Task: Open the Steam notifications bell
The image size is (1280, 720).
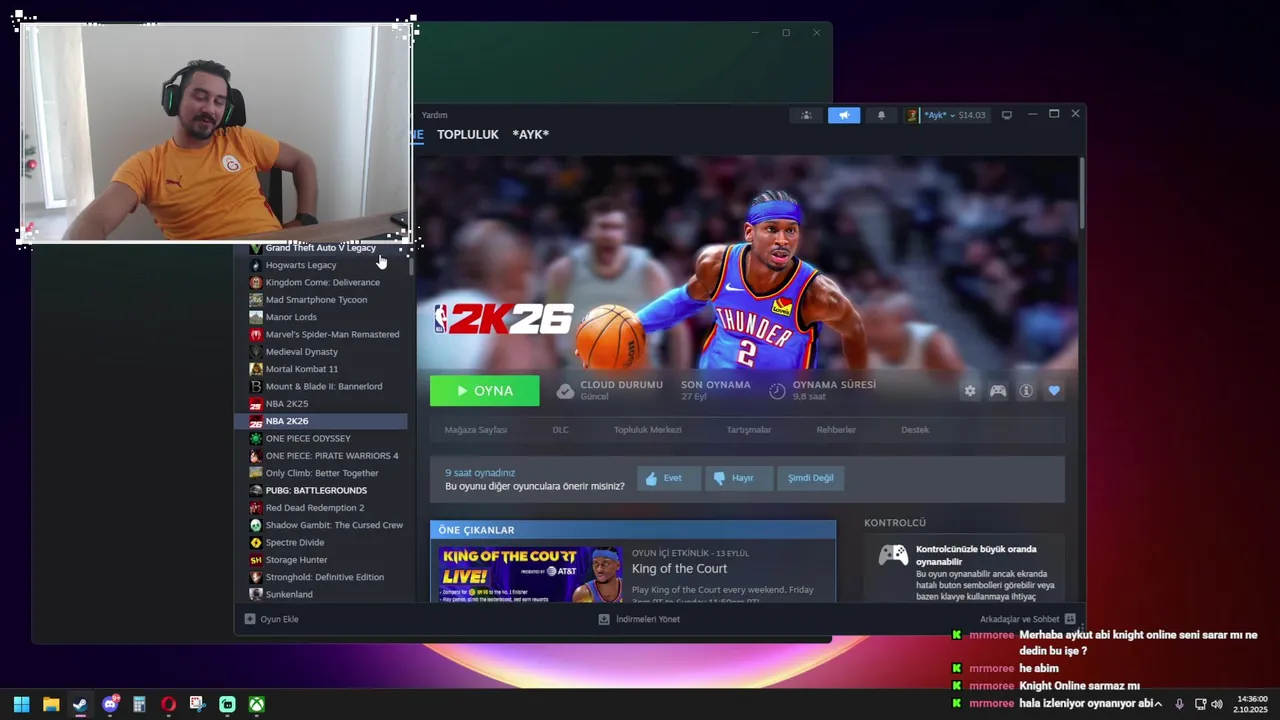Action: click(x=881, y=115)
